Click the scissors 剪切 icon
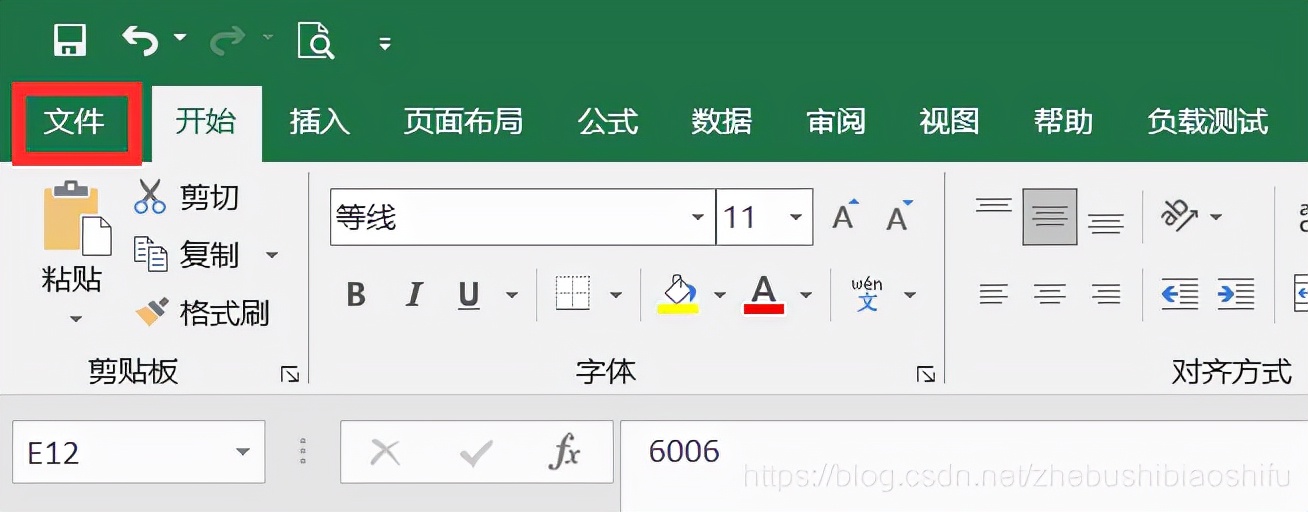This screenshot has width=1308, height=512. pos(149,196)
